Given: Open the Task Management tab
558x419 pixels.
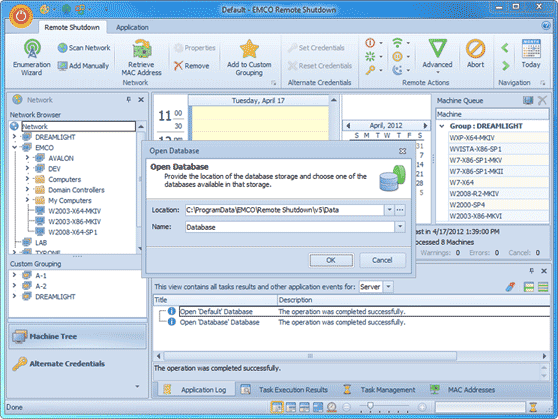Looking at the screenshot, I should [x=380, y=389].
